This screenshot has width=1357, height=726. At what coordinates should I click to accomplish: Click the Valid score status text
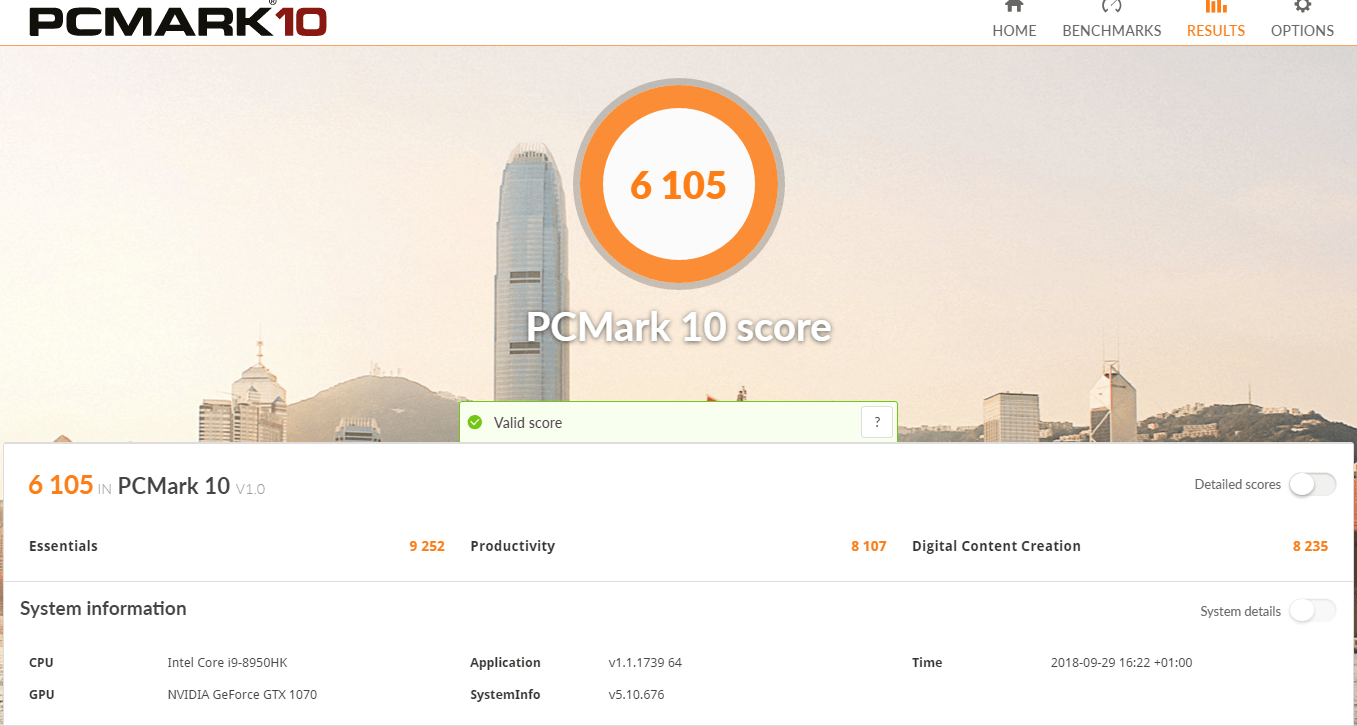[528, 423]
